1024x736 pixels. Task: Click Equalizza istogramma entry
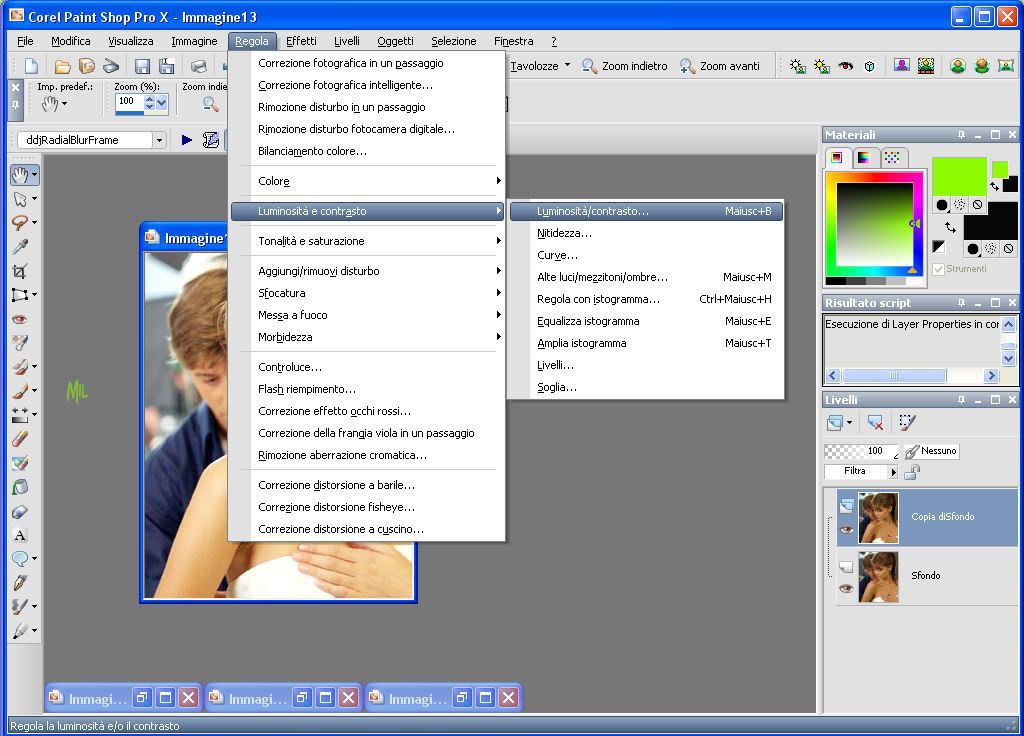646,321
